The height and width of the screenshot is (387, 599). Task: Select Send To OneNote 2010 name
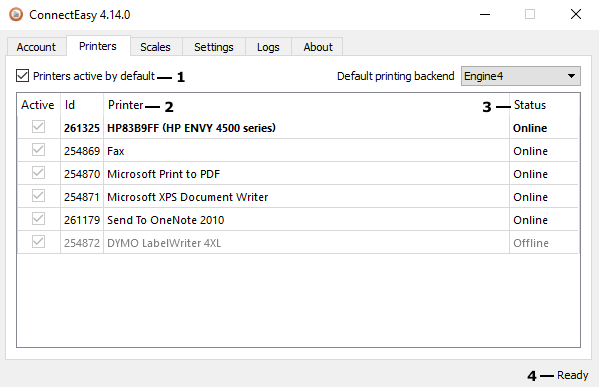165,220
